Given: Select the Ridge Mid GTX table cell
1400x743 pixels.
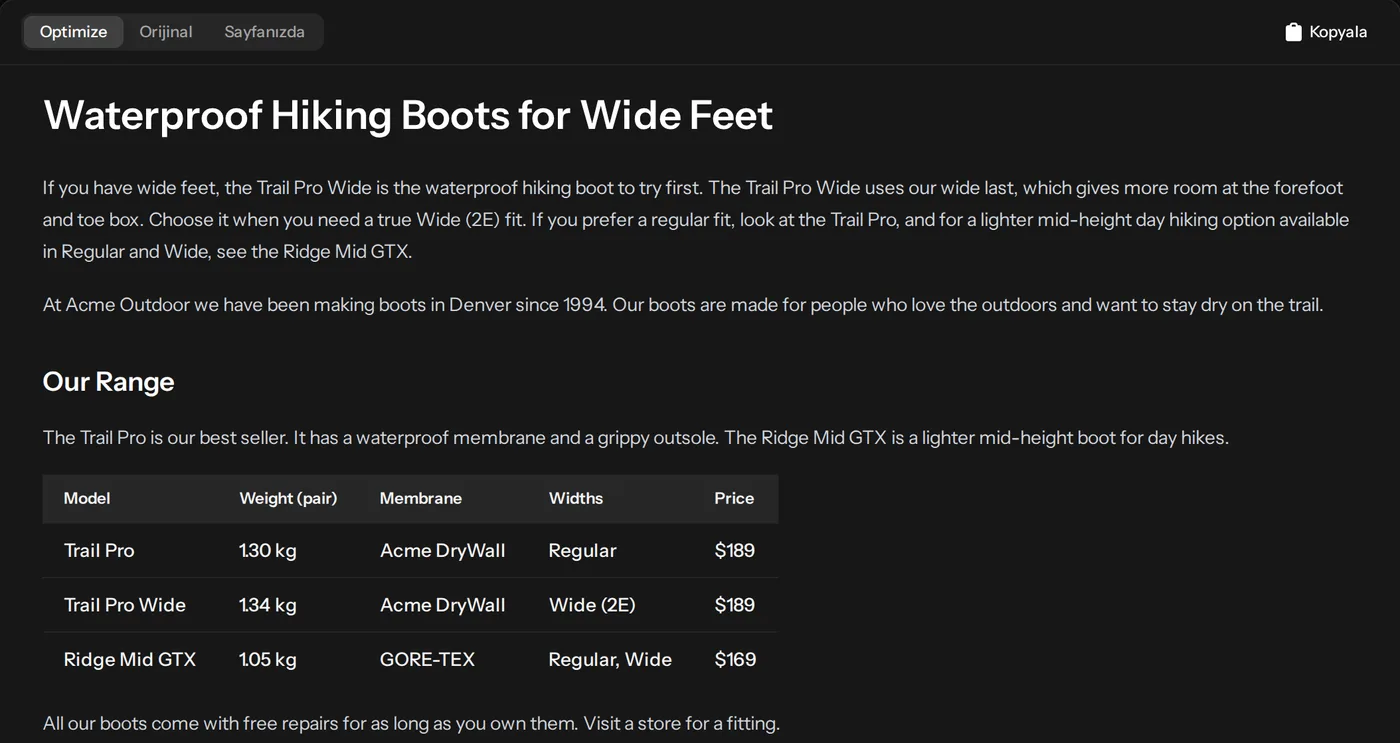Looking at the screenshot, I should coord(130,659).
